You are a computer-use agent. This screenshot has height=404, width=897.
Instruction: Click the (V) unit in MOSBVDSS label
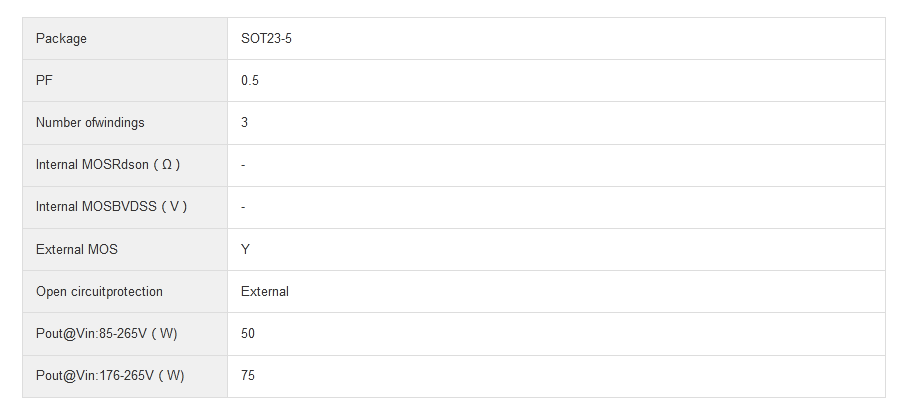click(x=174, y=207)
